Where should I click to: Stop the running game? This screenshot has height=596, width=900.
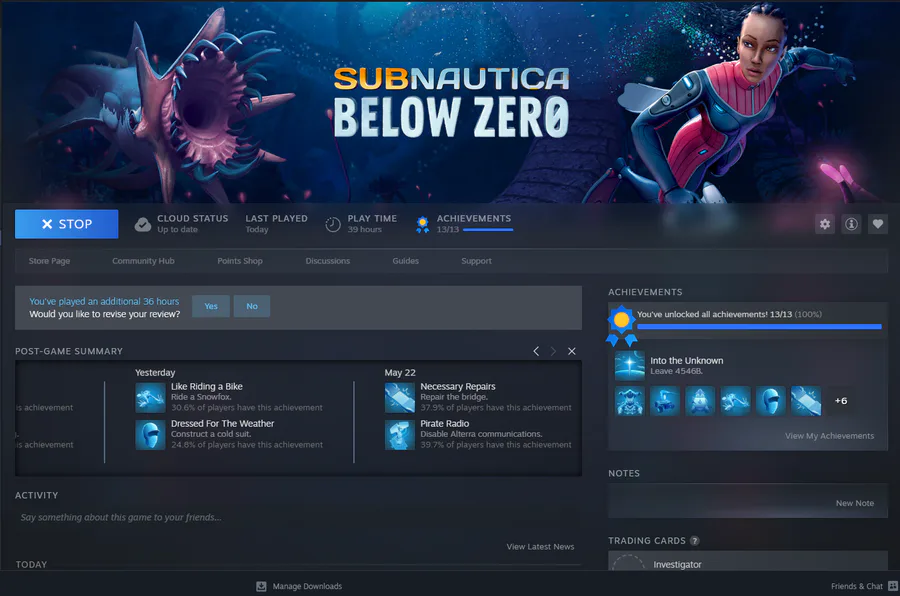[67, 224]
